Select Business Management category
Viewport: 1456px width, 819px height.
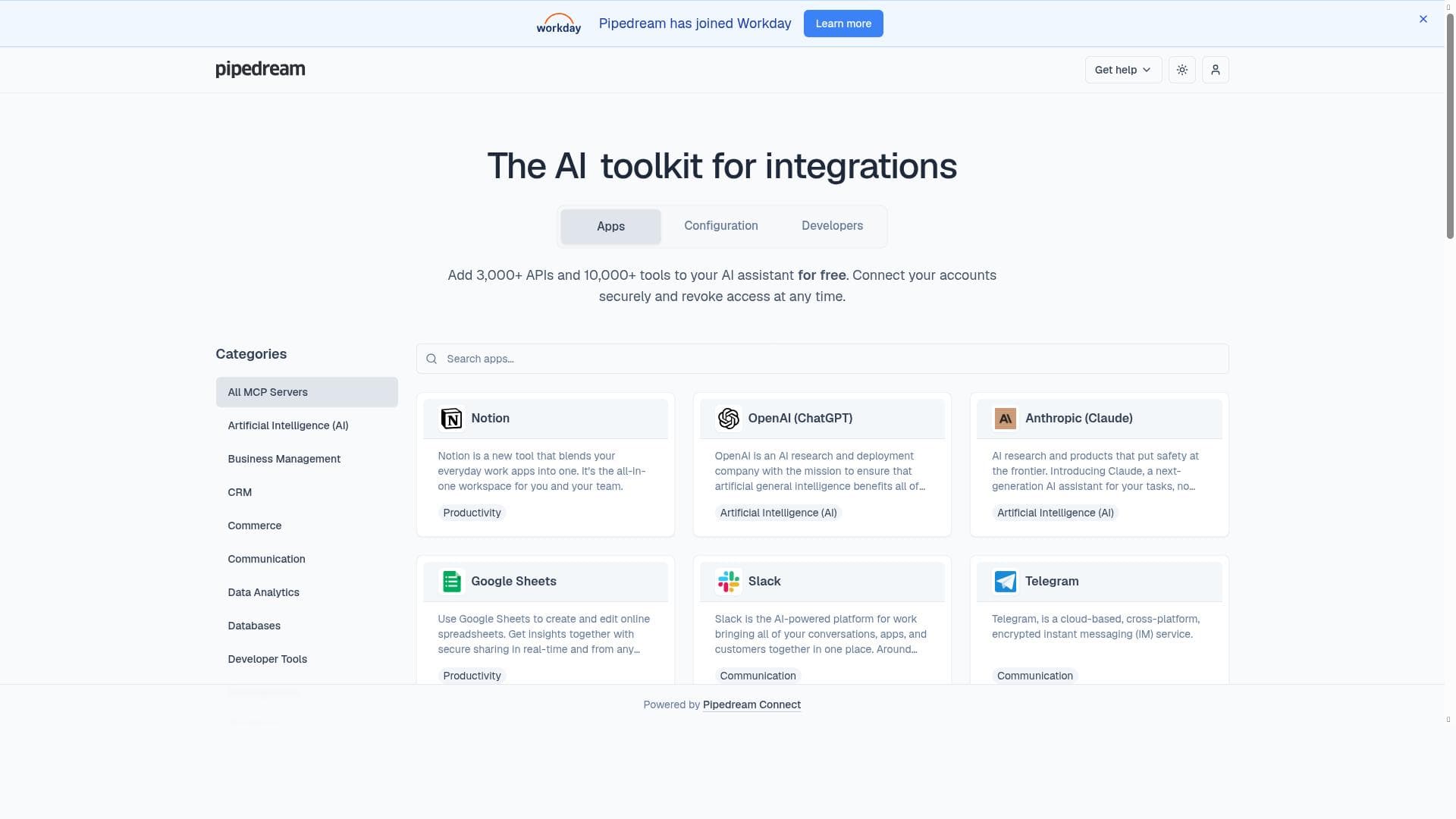pyautogui.click(x=306, y=459)
